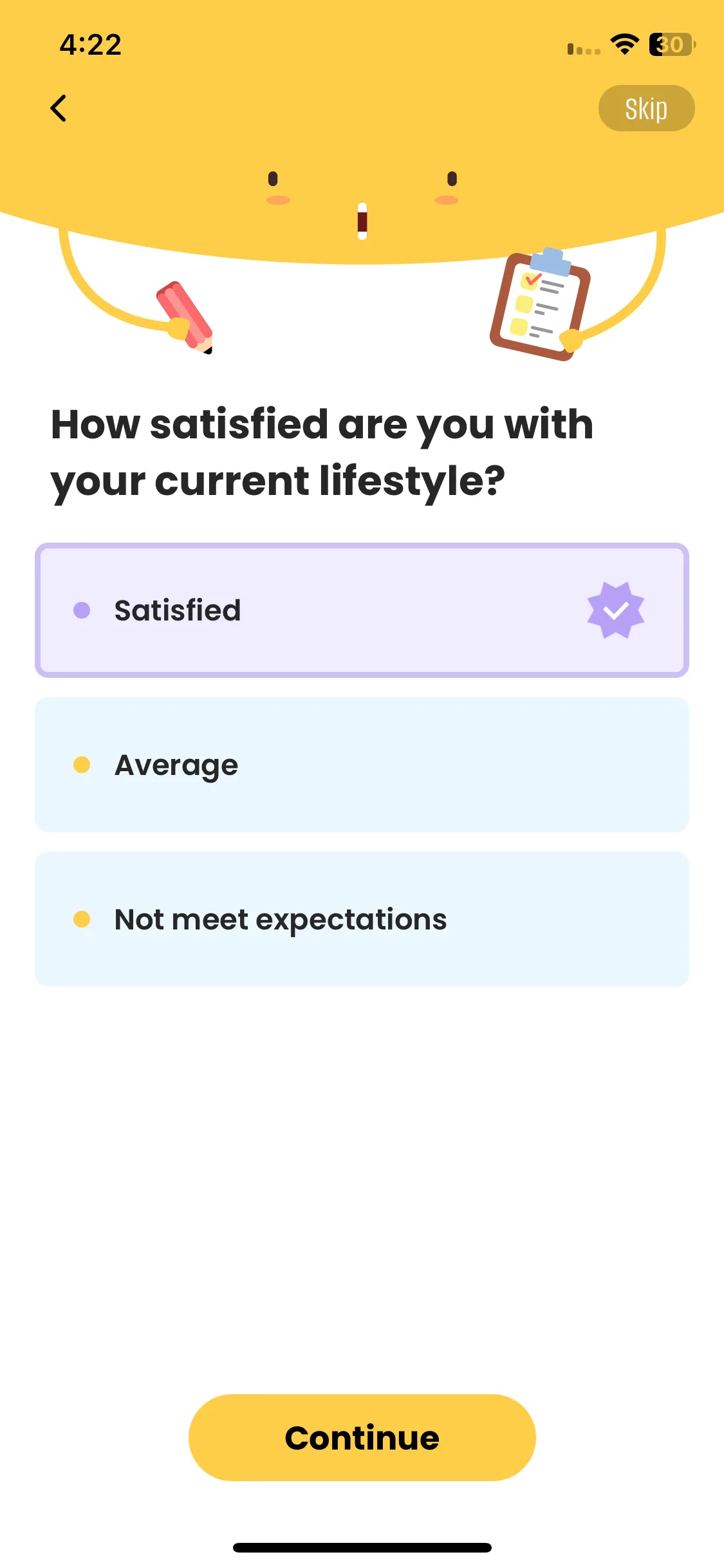Tap the 4:22 clock in status bar
Image resolution: width=724 pixels, height=1568 pixels.
pyautogui.click(x=91, y=45)
